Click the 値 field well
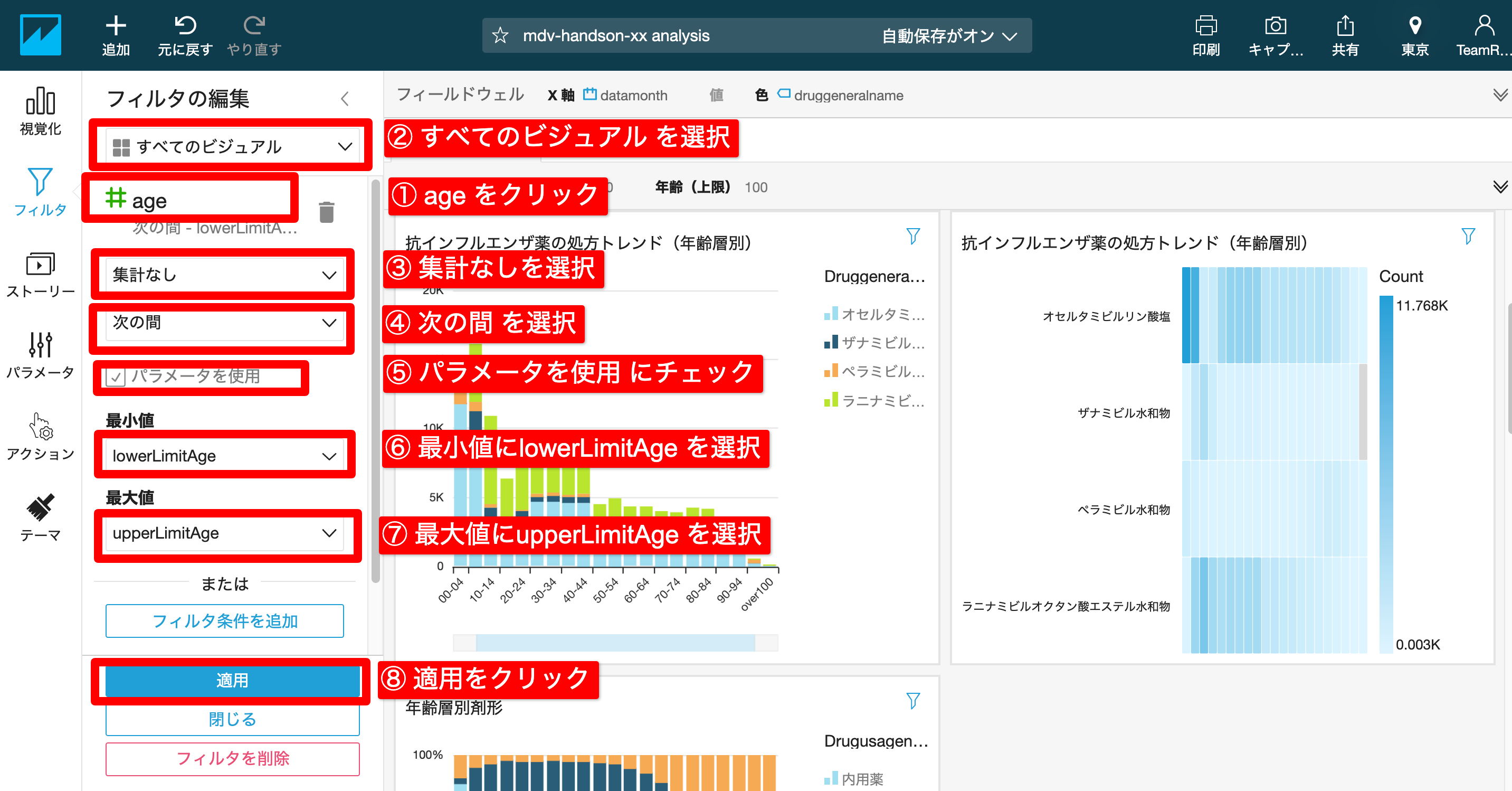 coord(716,95)
